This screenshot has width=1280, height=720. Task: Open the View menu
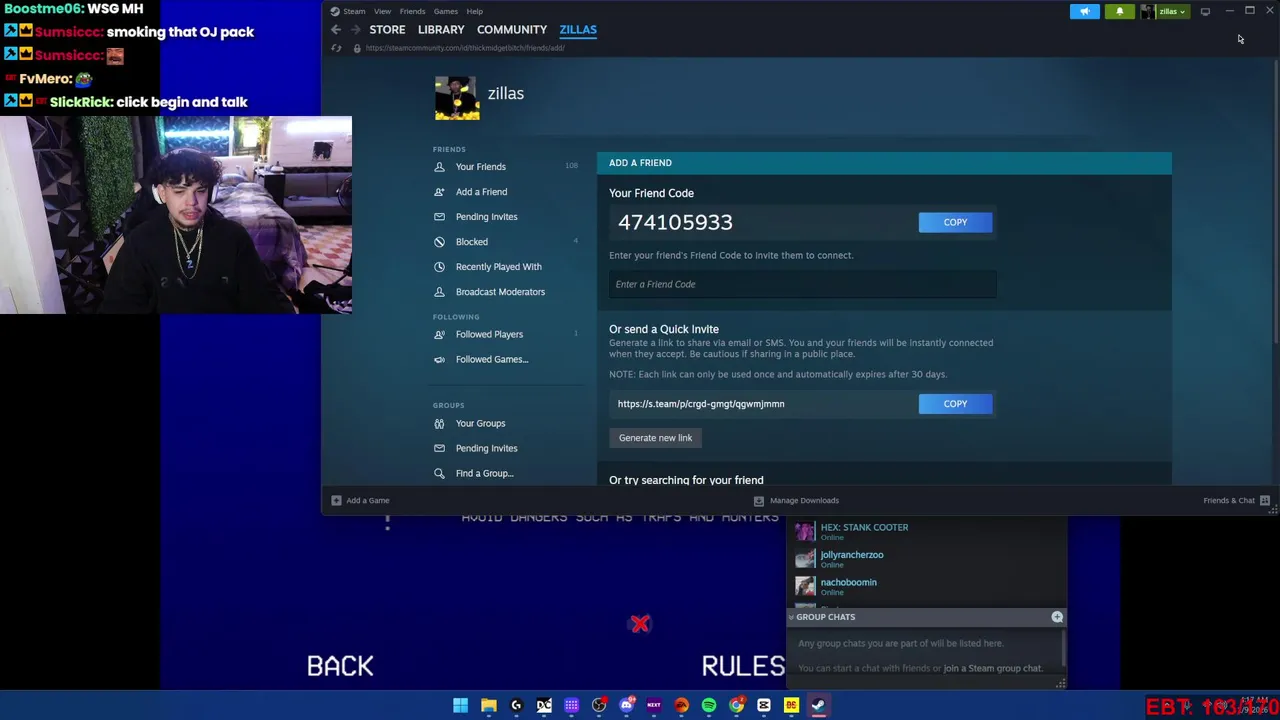[382, 11]
